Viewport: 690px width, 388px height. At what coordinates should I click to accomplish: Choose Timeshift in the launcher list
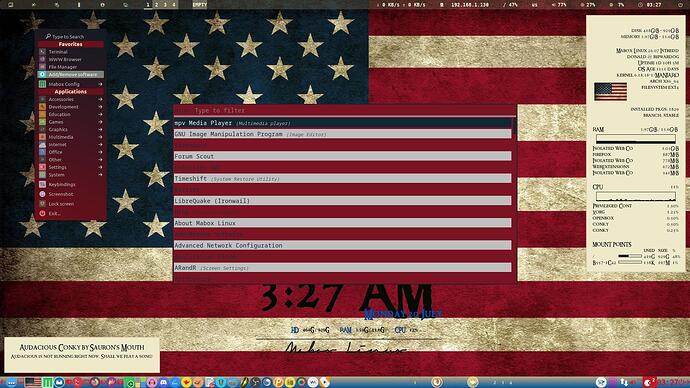pos(343,179)
